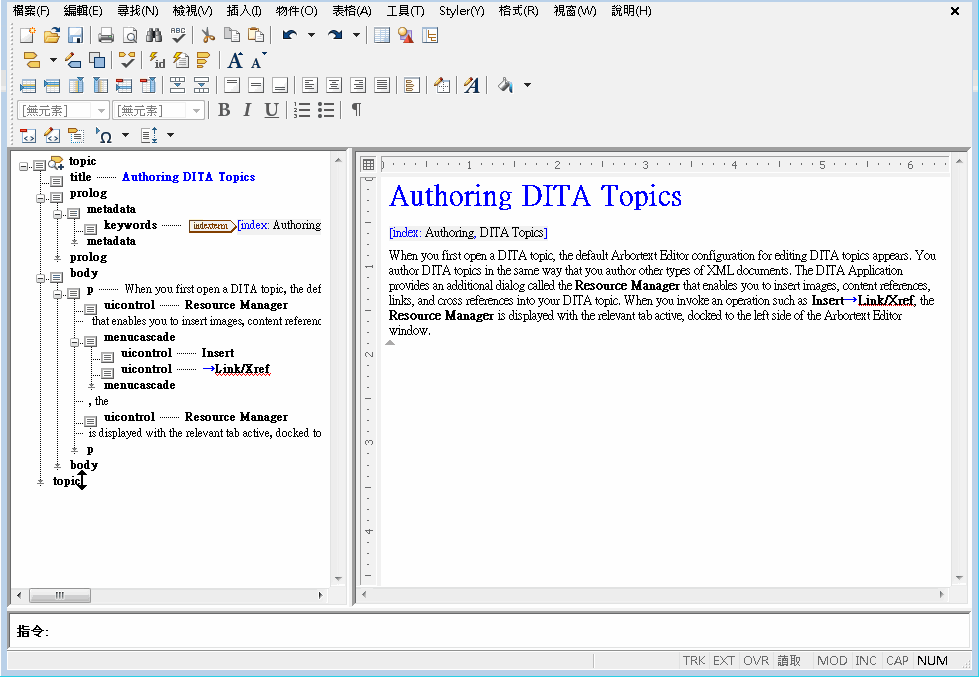
Task: Click the Cut scissors icon
Action: tap(208, 35)
